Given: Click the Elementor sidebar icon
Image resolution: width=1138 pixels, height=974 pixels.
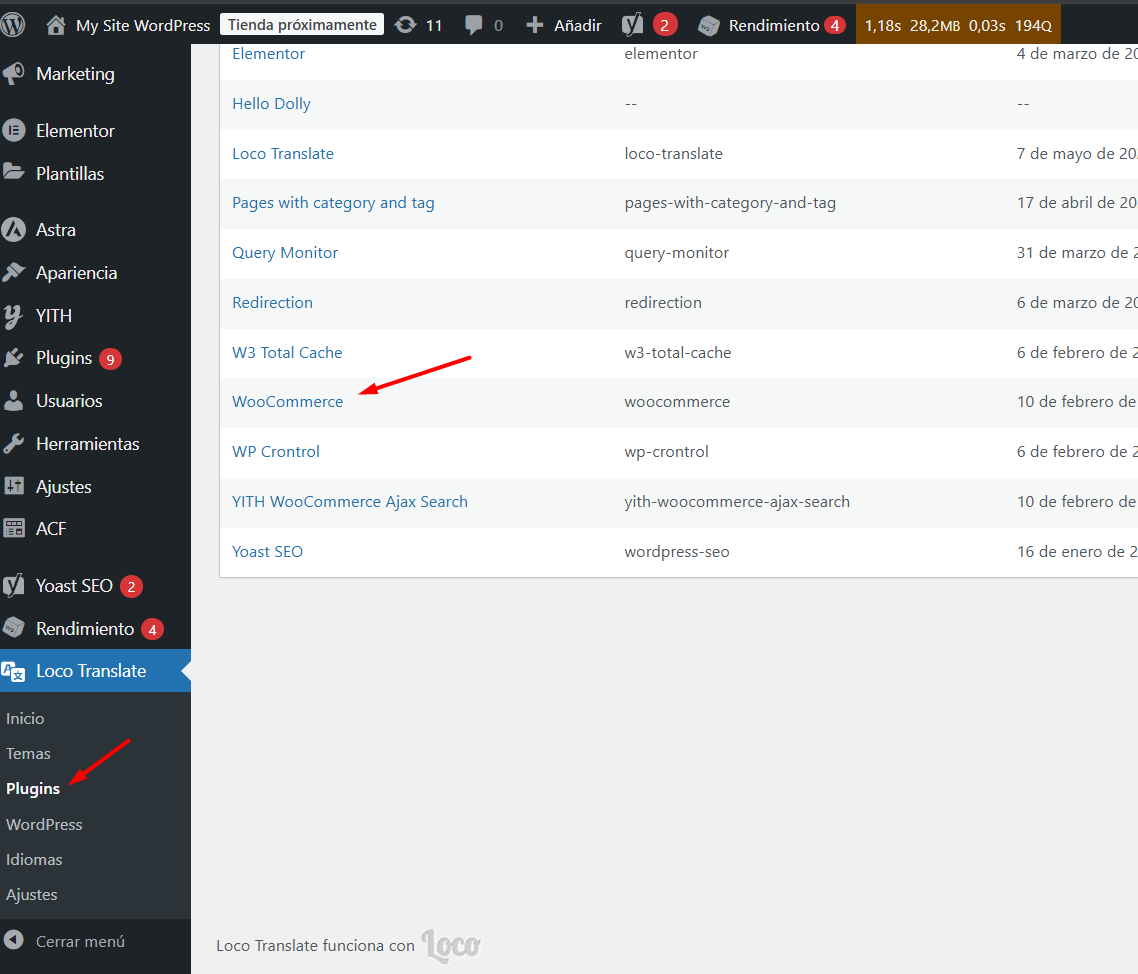Looking at the screenshot, I should click(14, 131).
